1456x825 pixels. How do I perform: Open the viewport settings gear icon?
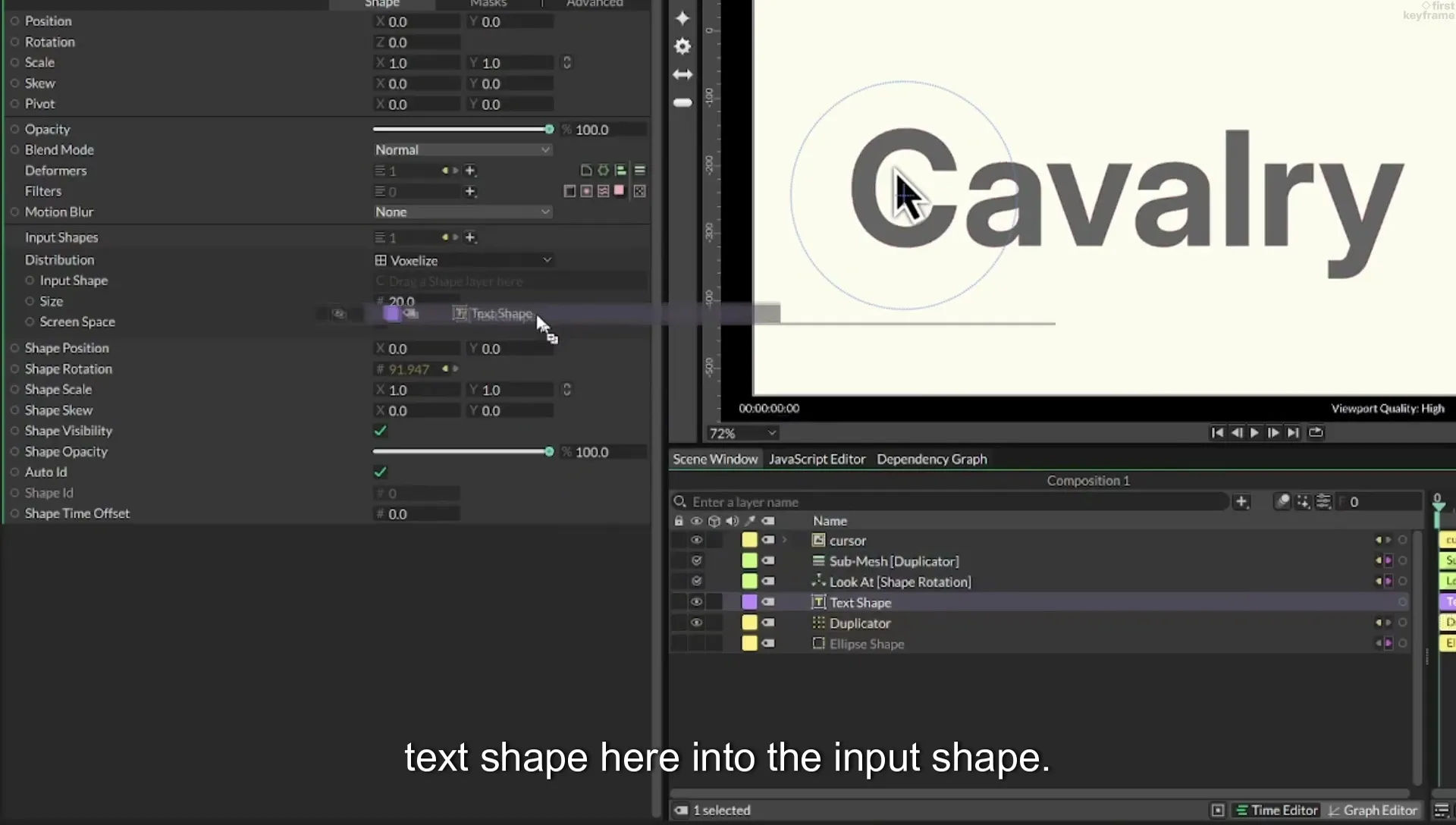coord(682,46)
